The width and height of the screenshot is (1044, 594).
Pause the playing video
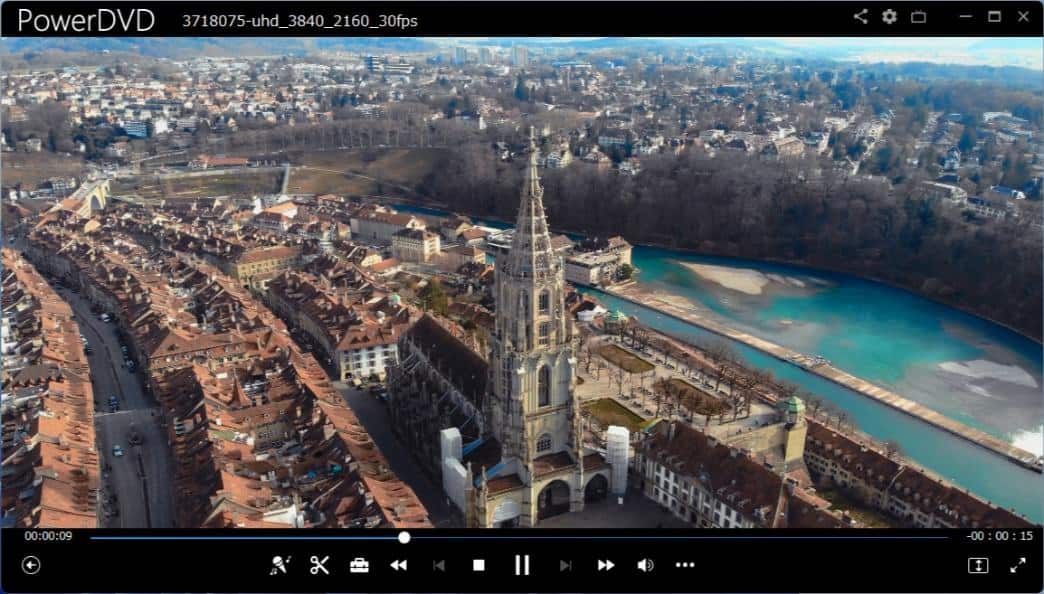click(x=521, y=565)
